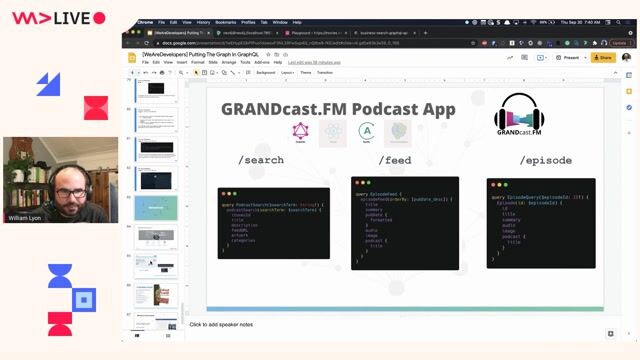
Task: Switch to the business-search browser tab
Action: [384, 33]
